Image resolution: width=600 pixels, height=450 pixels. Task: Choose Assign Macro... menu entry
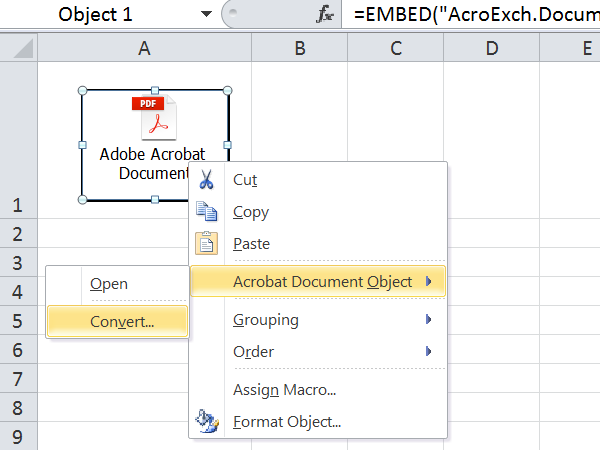tap(284, 390)
